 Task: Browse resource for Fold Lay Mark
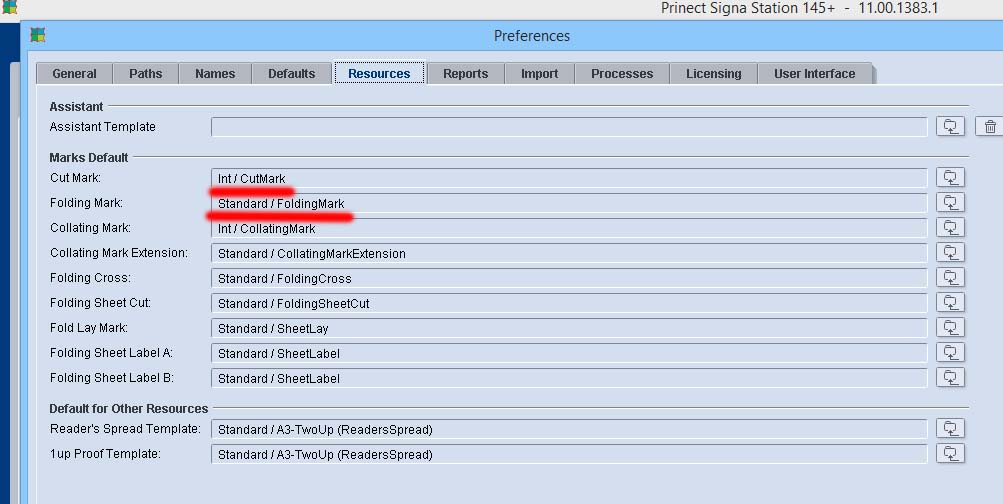pyautogui.click(x=950, y=327)
